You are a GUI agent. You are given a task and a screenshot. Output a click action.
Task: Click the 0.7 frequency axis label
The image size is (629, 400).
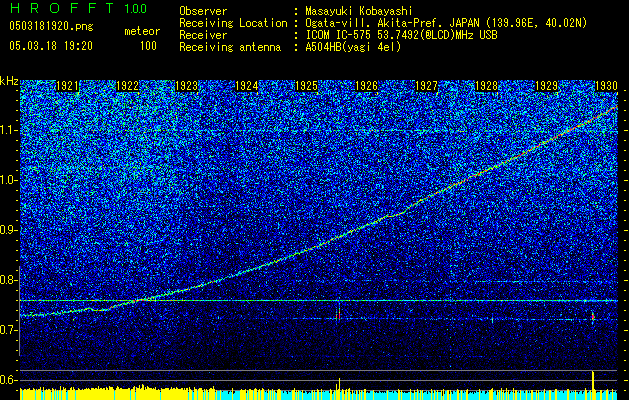9,330
